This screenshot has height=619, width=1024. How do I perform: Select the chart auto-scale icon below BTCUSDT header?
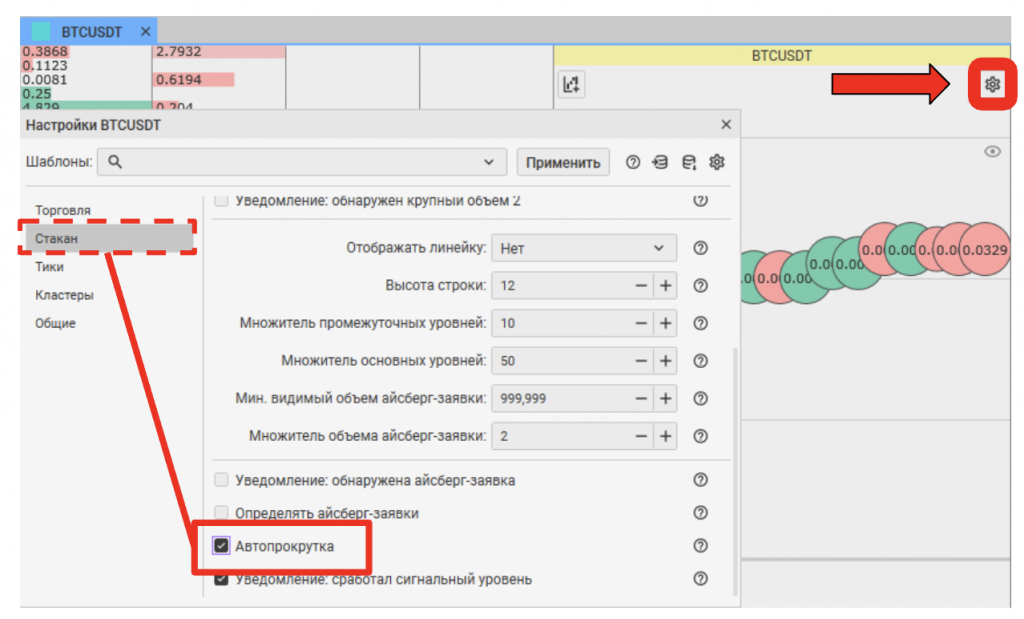click(571, 85)
